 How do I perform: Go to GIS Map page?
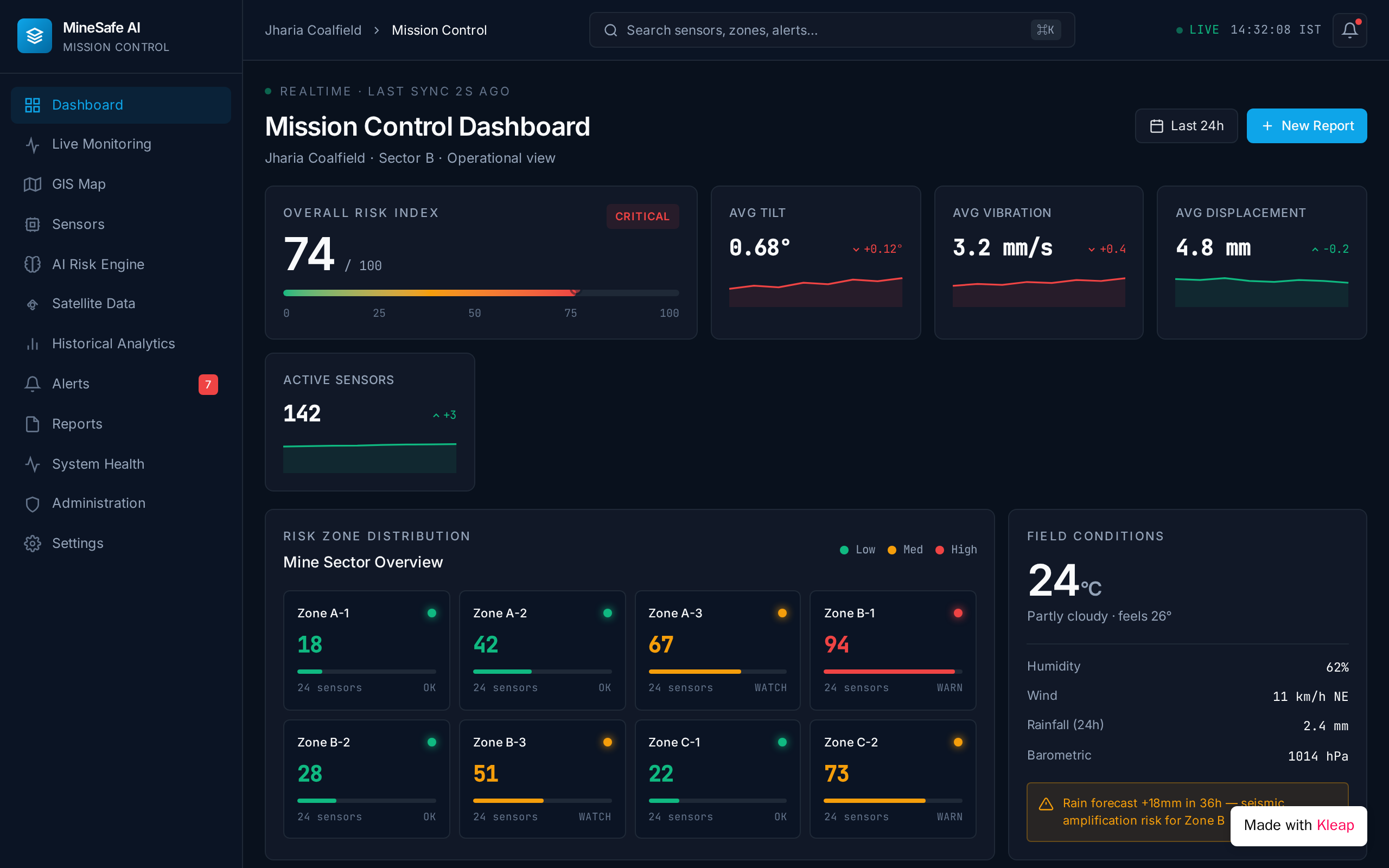pyautogui.click(x=120, y=184)
